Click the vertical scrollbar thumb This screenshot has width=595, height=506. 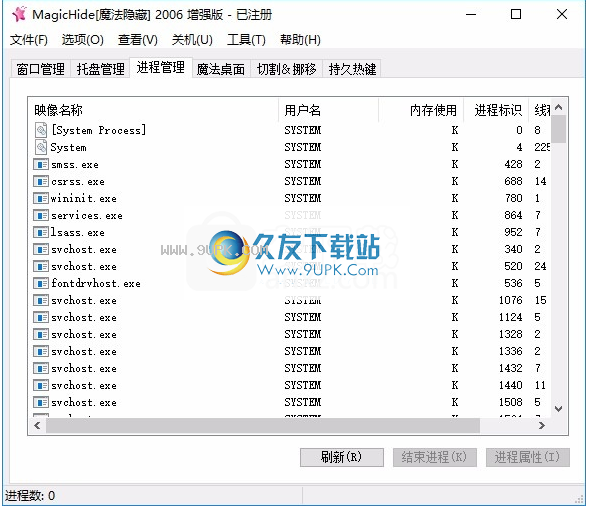click(558, 129)
